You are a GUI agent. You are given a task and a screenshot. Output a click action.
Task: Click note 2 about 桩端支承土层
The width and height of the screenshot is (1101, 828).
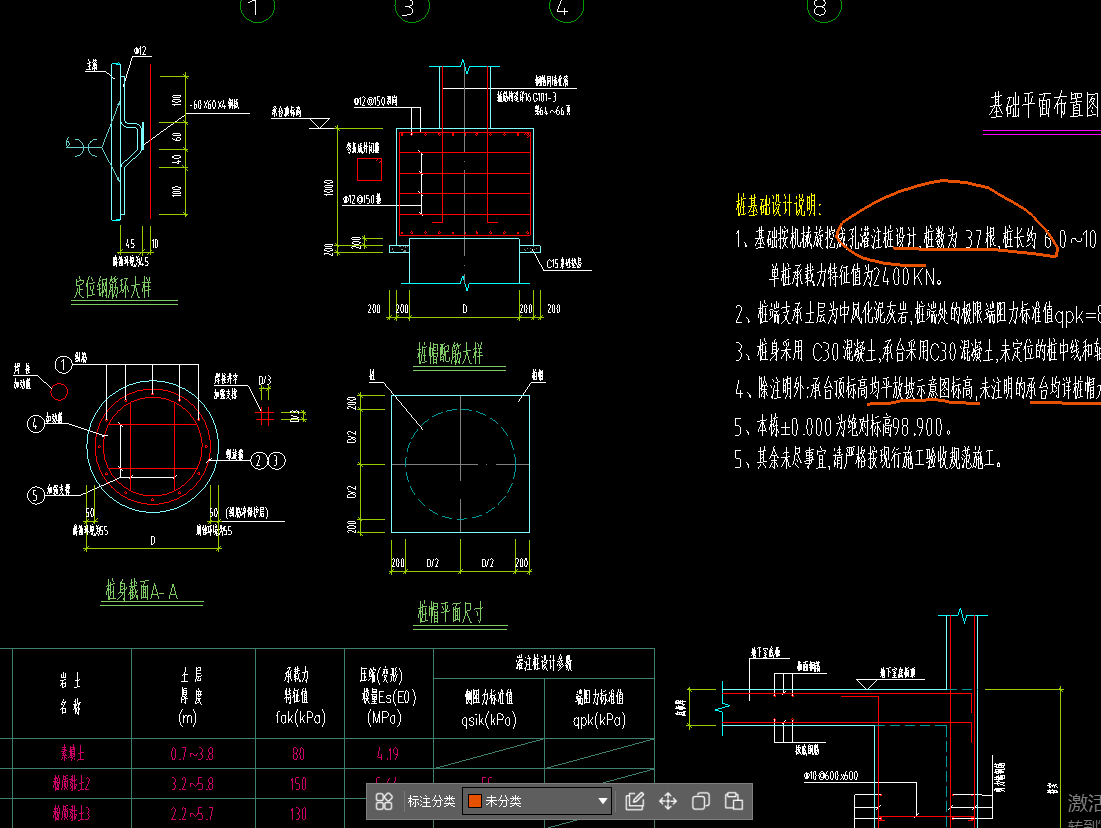(x=917, y=314)
